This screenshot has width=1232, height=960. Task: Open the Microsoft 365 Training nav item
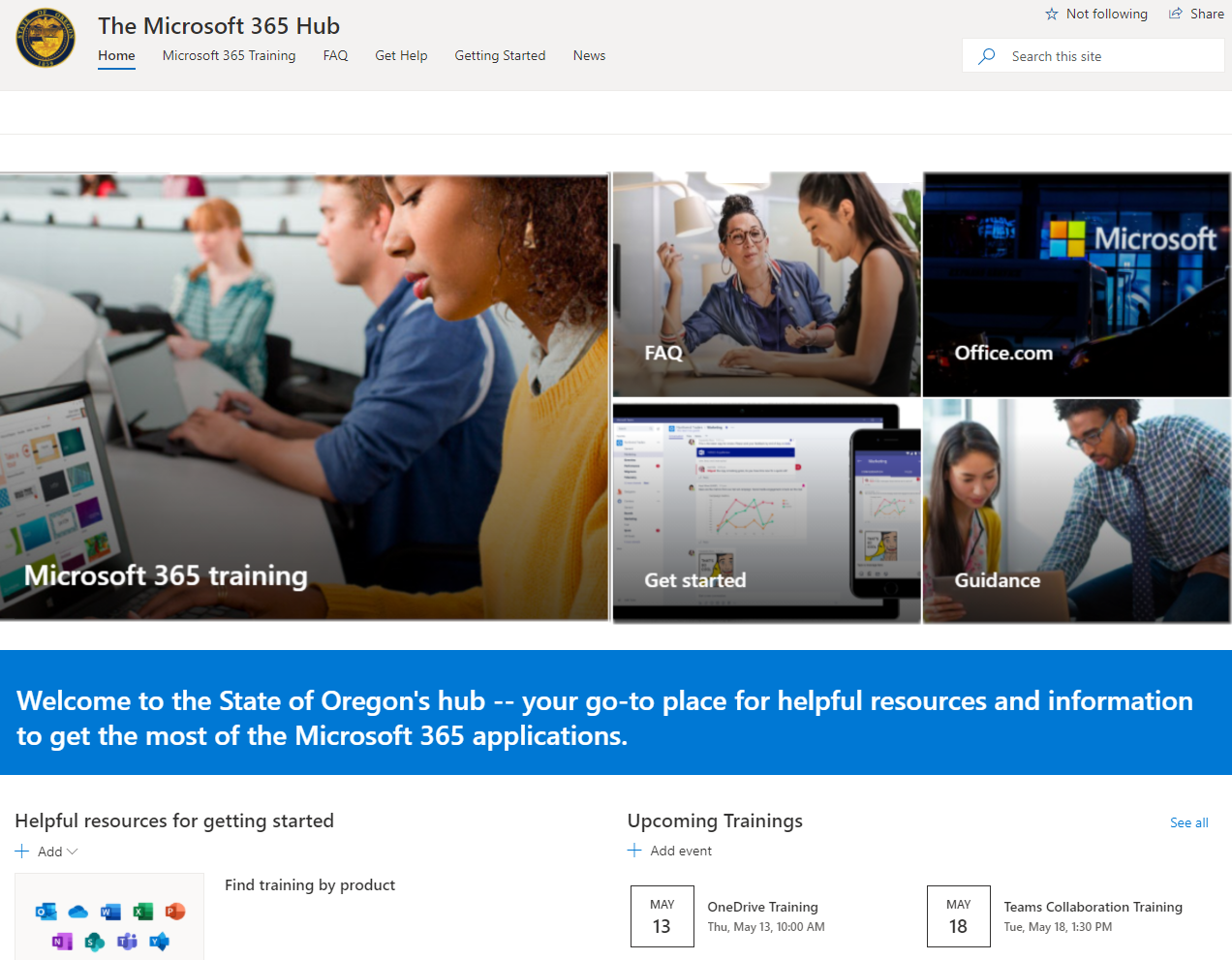[x=229, y=56]
